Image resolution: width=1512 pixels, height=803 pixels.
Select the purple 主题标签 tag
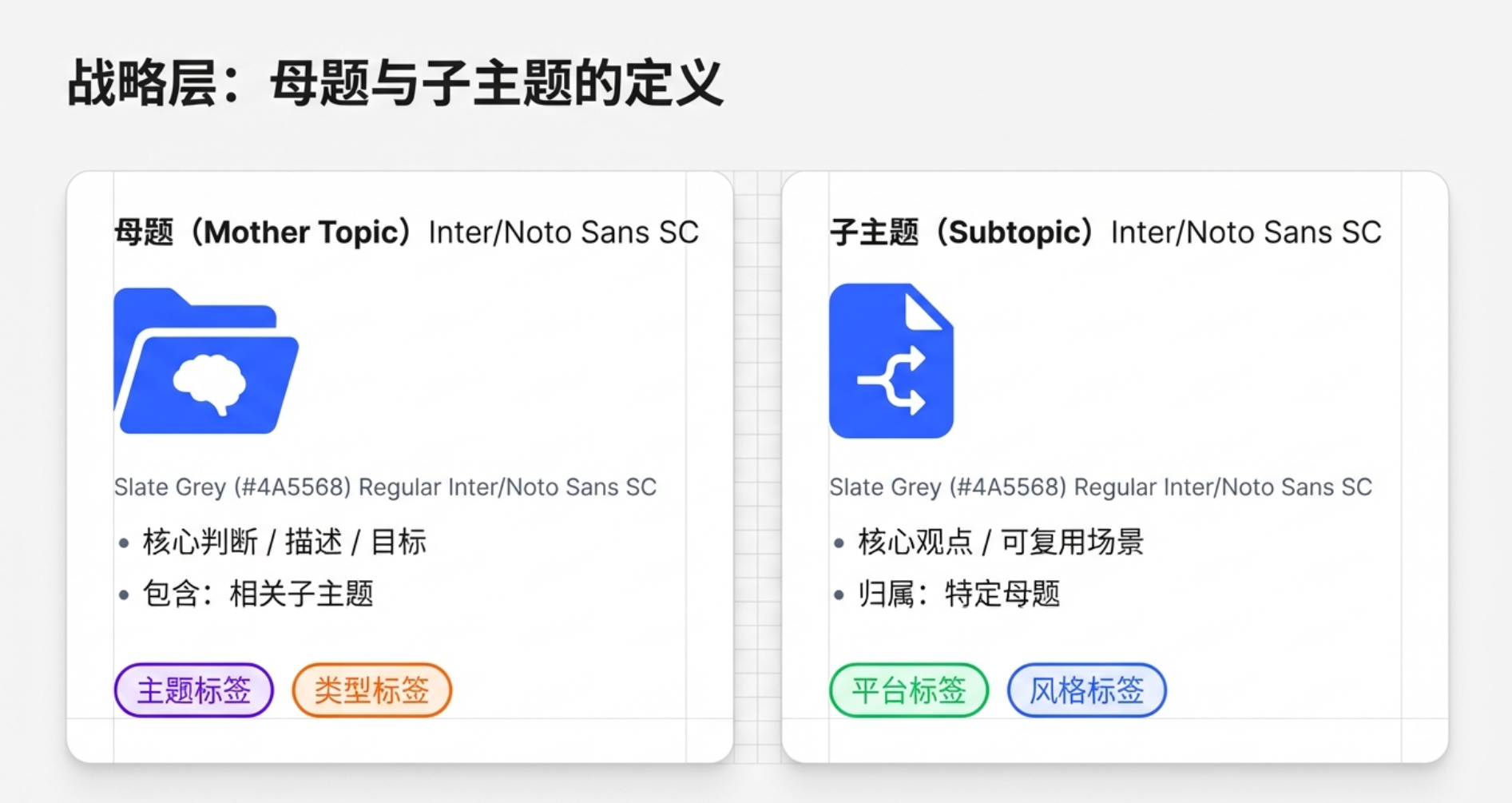[x=194, y=690]
